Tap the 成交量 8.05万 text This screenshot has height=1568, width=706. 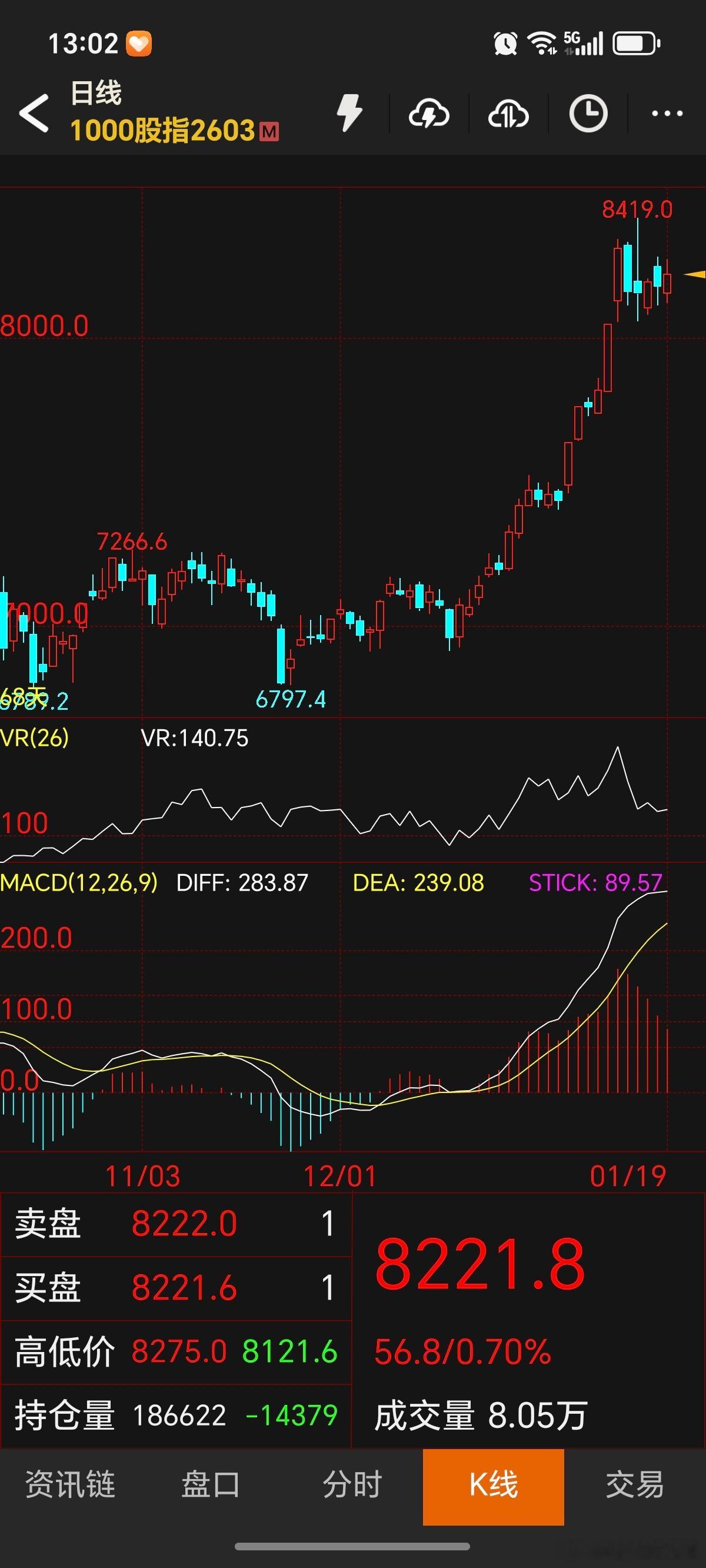(481, 1416)
